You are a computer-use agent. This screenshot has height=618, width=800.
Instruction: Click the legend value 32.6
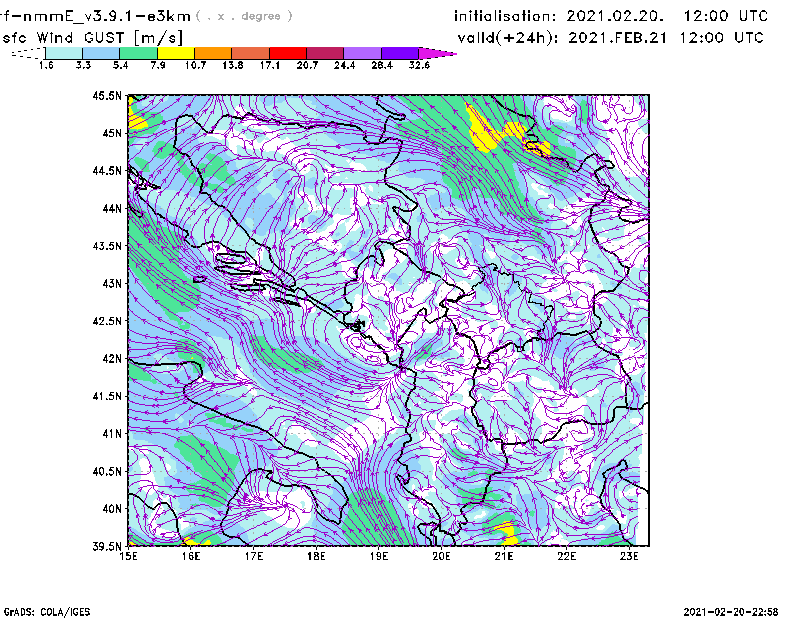tap(419, 65)
